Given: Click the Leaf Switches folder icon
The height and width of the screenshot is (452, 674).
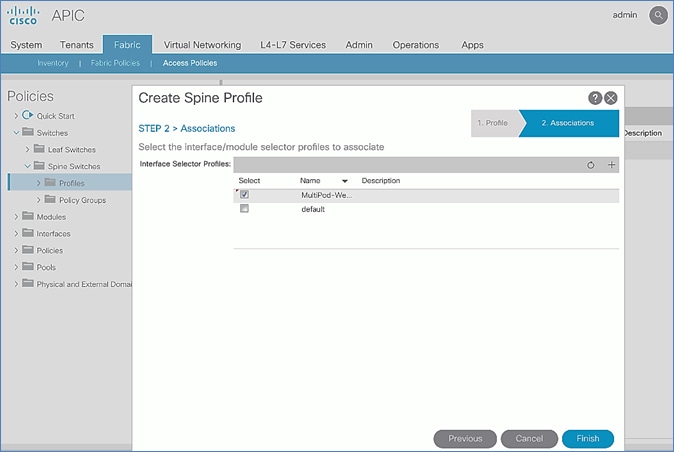Looking at the screenshot, I should 39,149.
